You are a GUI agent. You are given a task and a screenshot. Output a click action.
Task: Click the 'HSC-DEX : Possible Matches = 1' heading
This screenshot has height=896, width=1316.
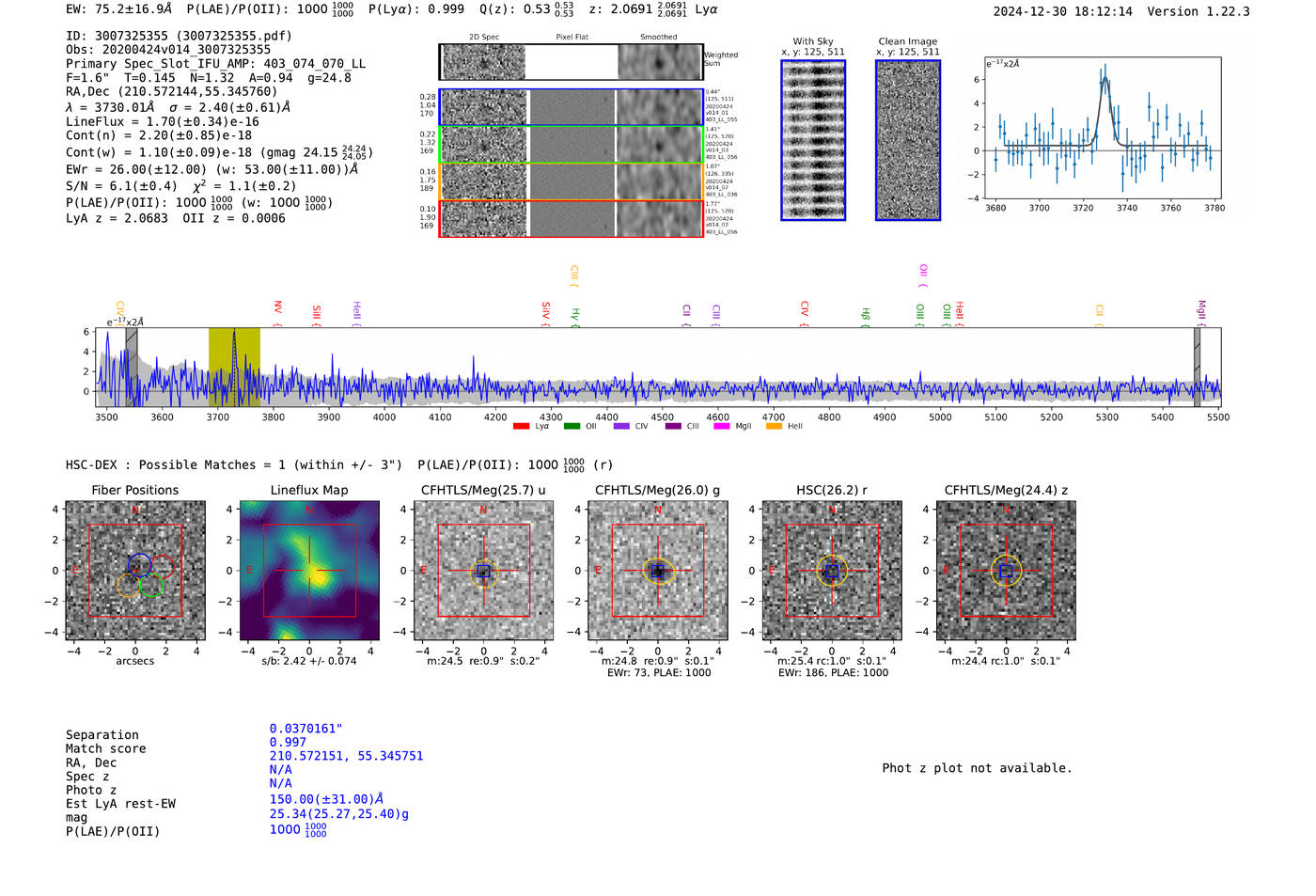176,464
